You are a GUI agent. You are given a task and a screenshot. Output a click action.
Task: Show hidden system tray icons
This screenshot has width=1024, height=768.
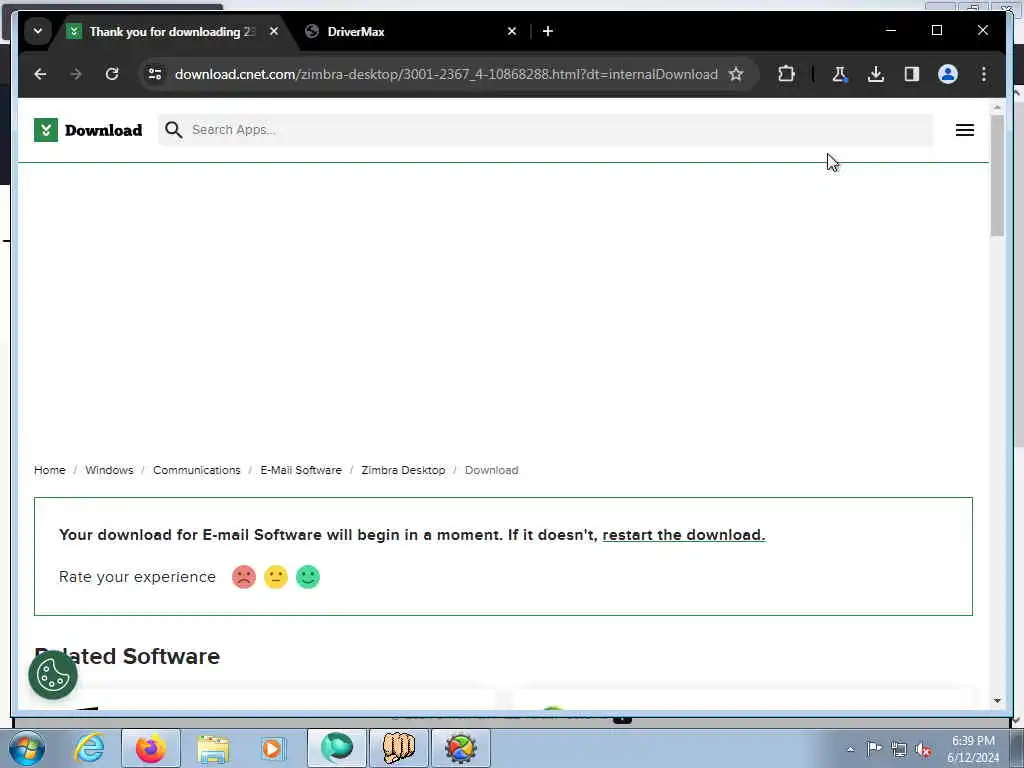pyautogui.click(x=850, y=749)
